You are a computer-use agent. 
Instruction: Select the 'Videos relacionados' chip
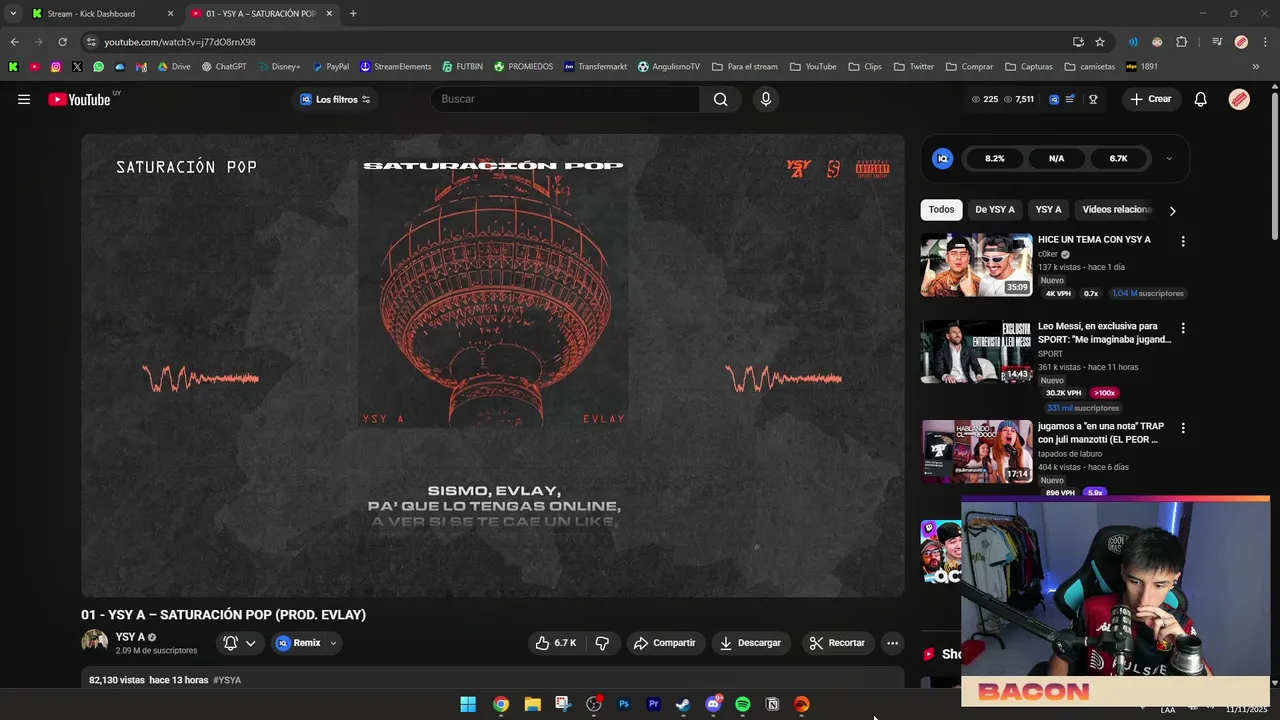point(1117,210)
